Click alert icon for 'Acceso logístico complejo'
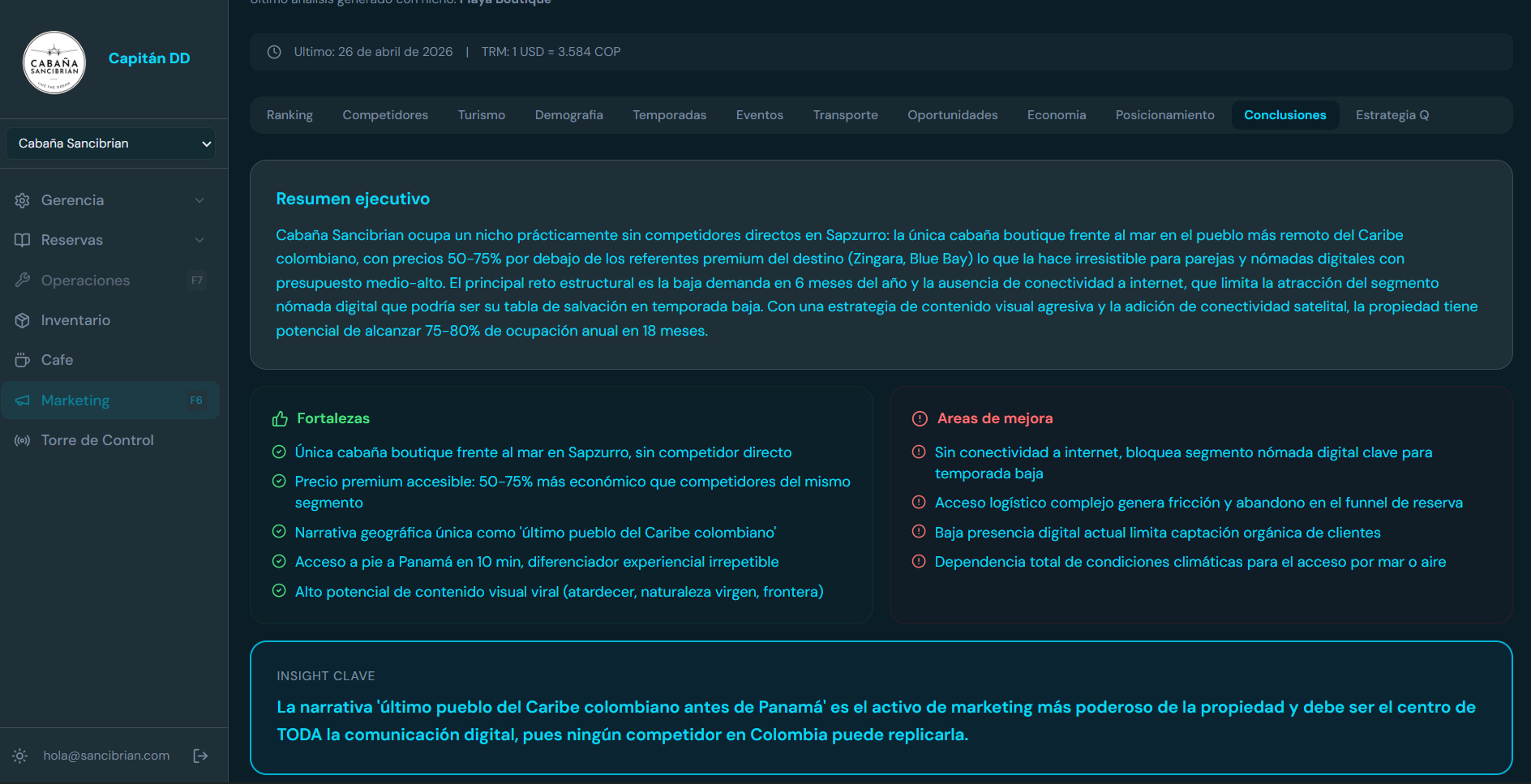This screenshot has width=1531, height=784. pos(919,502)
